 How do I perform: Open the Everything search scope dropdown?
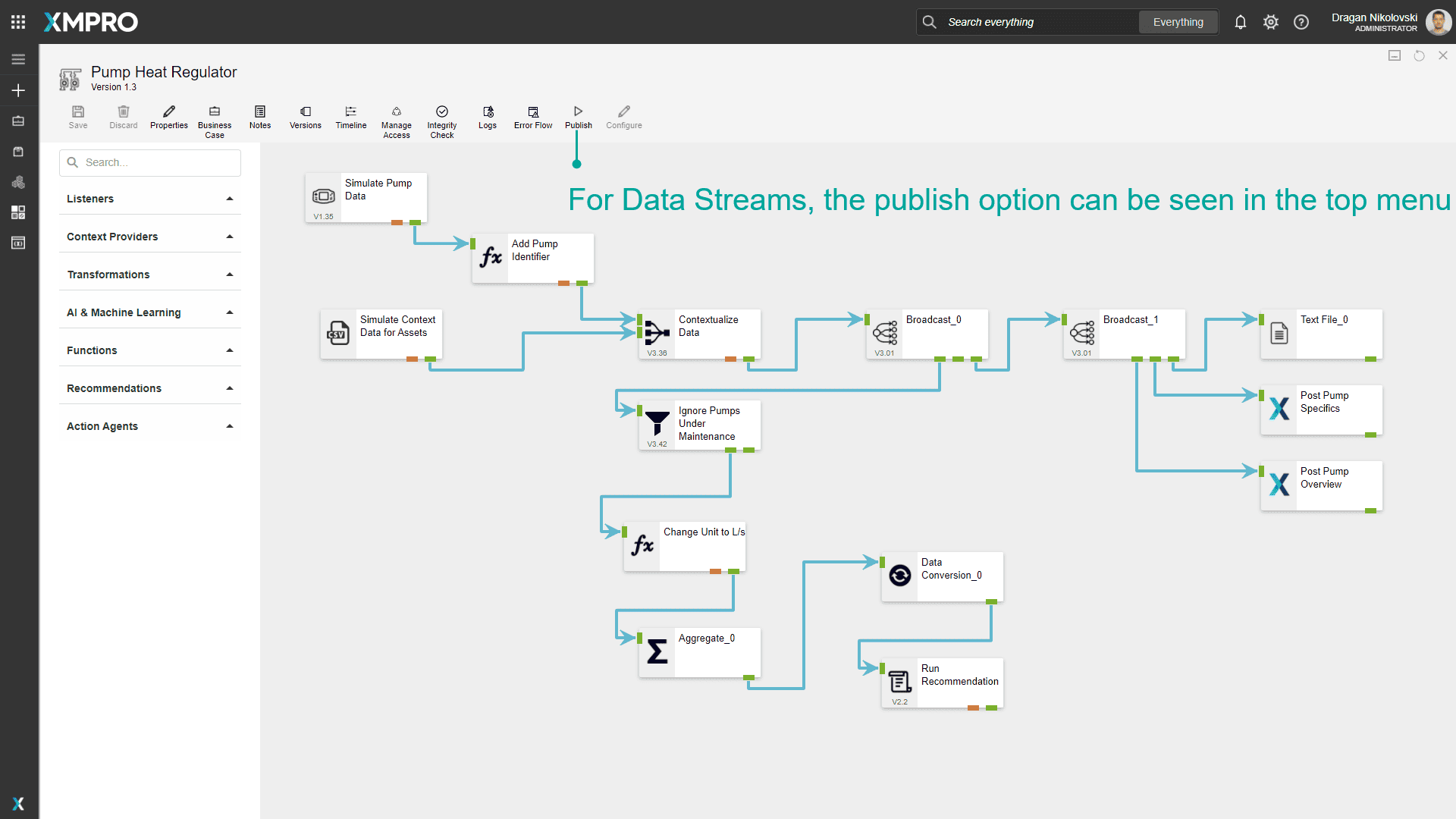click(1178, 22)
